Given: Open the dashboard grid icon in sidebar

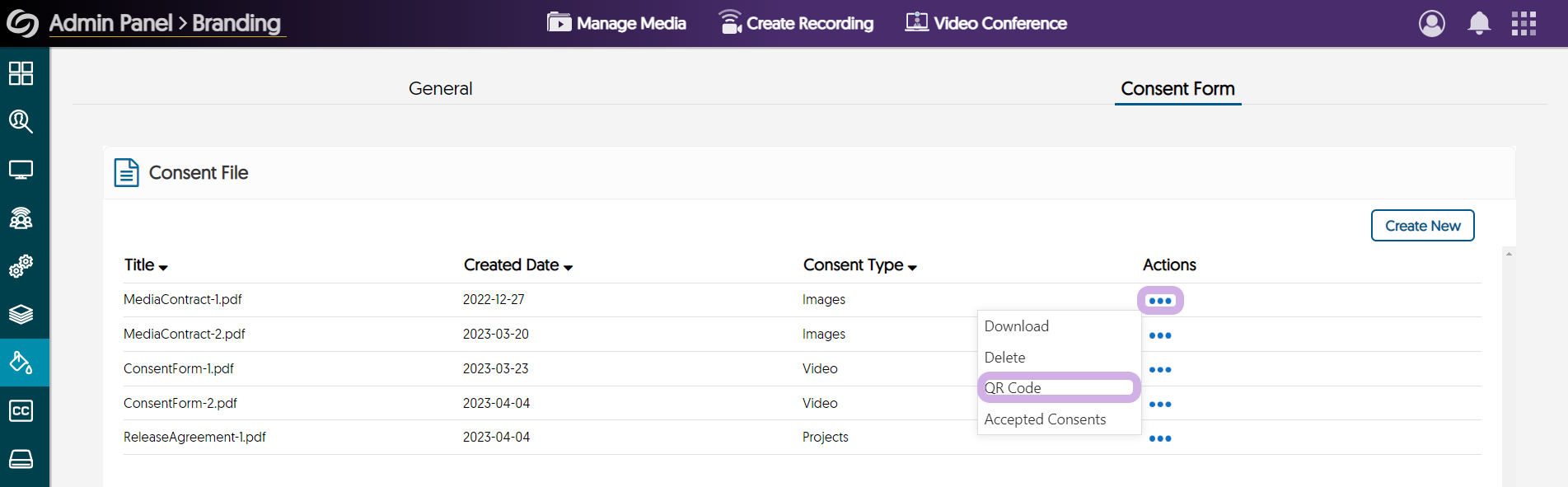Looking at the screenshot, I should [x=21, y=73].
